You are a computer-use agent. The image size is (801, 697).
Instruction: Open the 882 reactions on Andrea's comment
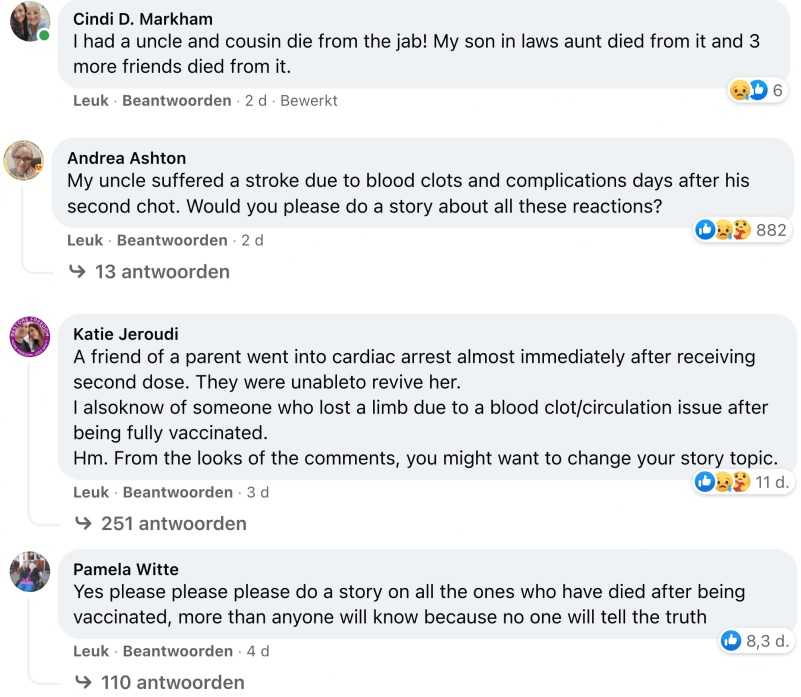[741, 230]
